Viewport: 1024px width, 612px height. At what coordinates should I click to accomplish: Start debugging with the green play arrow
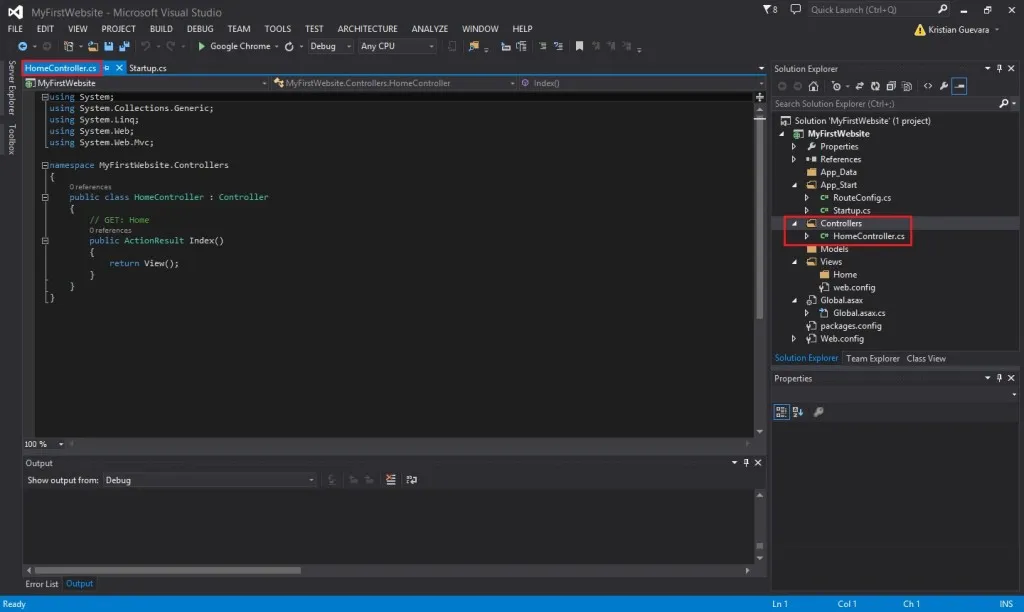tap(201, 46)
